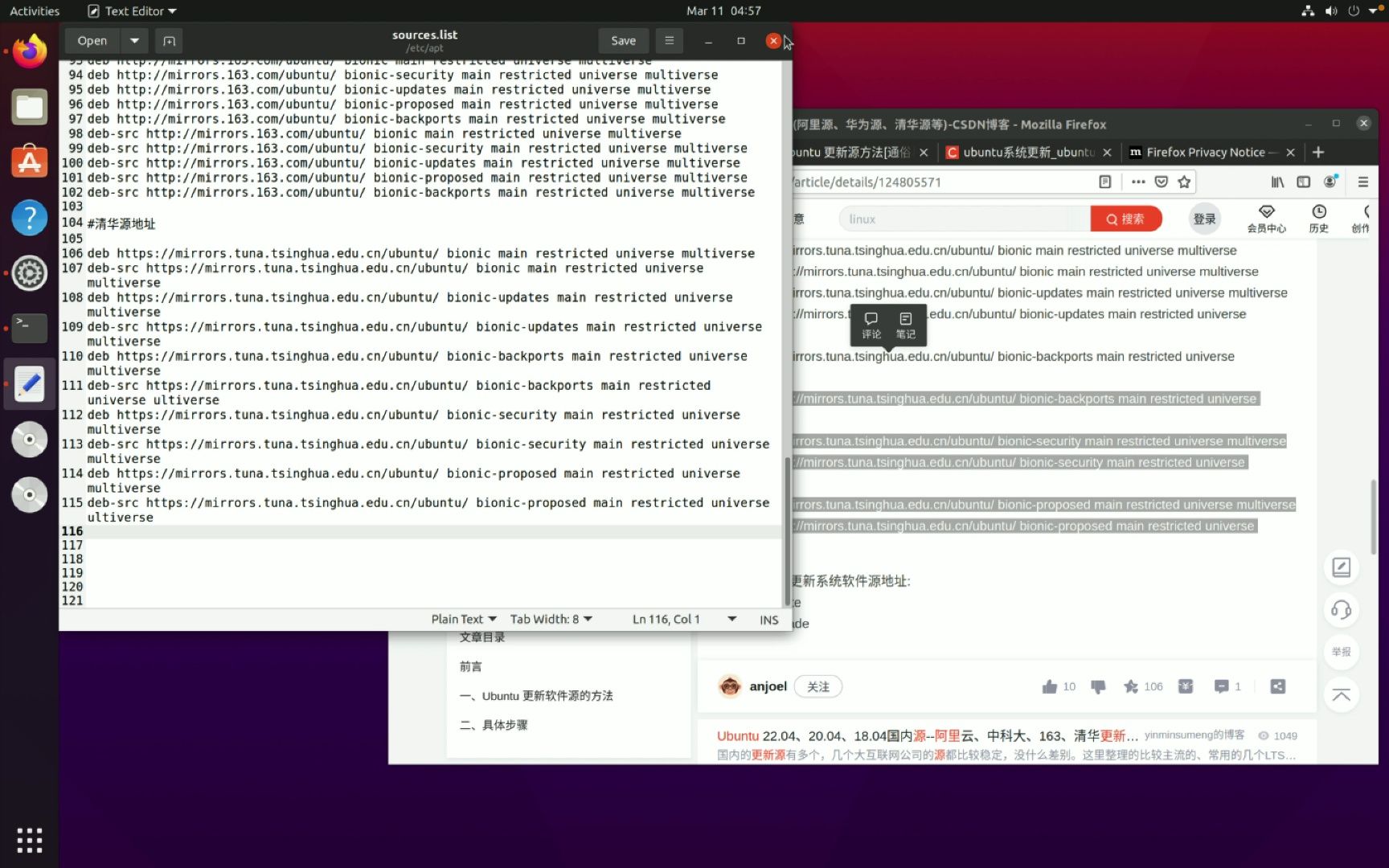This screenshot has width=1389, height=868.
Task: Open the Activities overview
Action: point(35,11)
